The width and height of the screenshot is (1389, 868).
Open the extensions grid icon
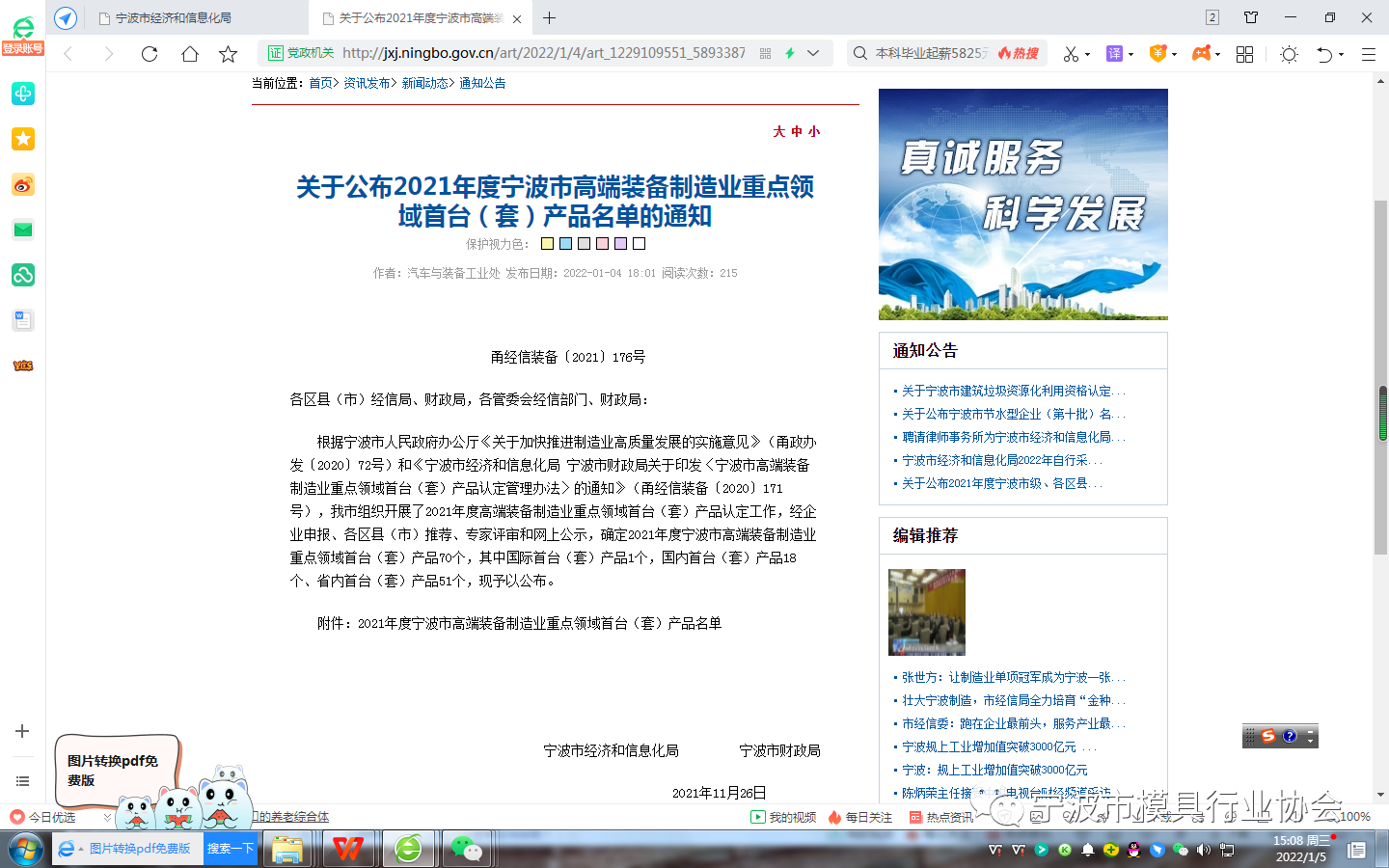click(1244, 54)
